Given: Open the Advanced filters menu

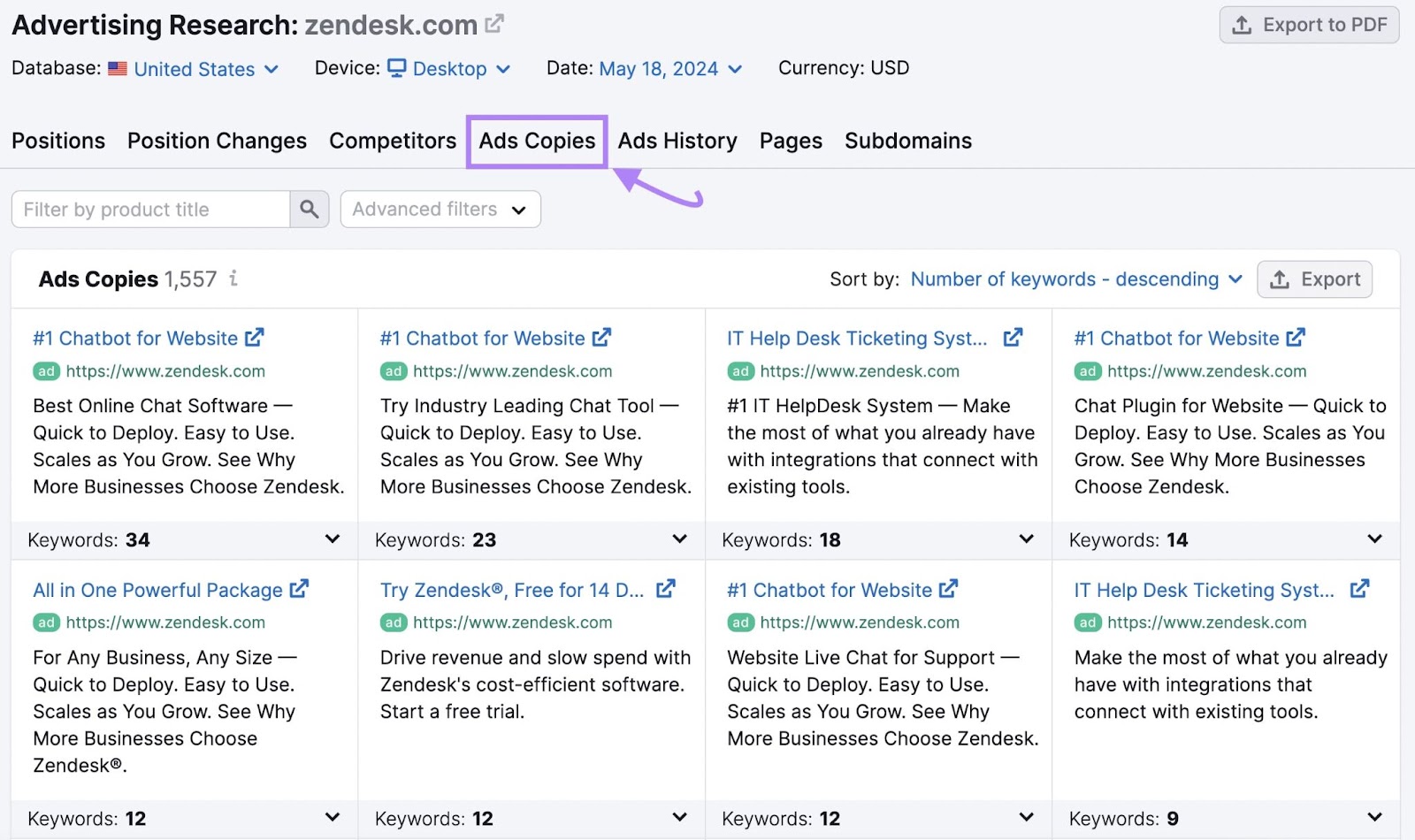Looking at the screenshot, I should 440,209.
